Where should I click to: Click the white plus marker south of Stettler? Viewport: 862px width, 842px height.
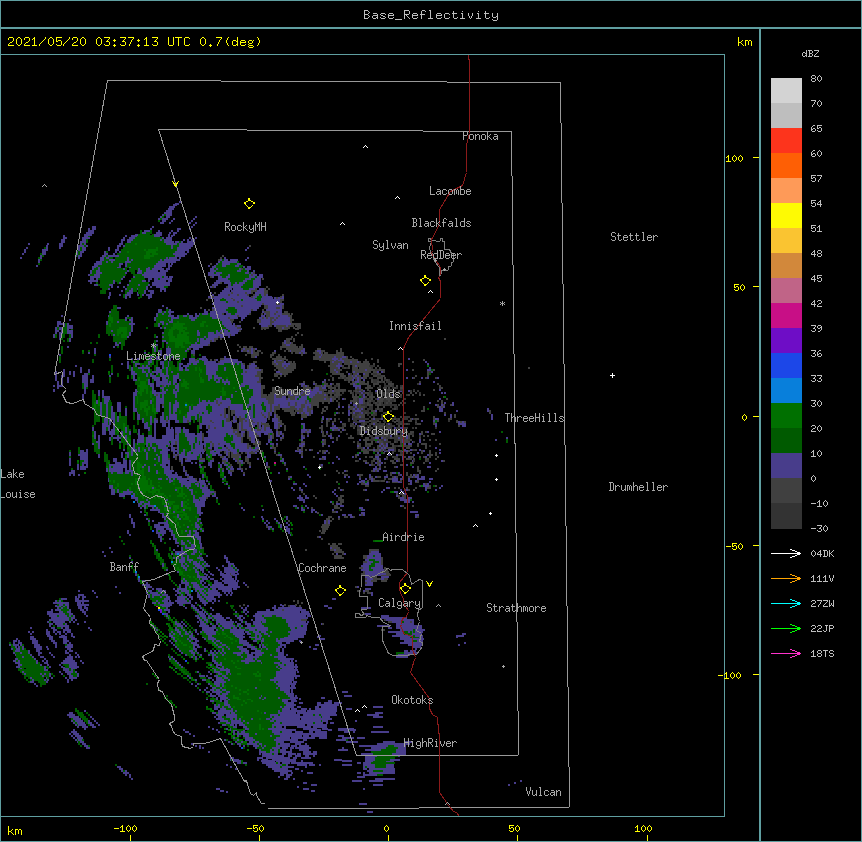click(612, 375)
